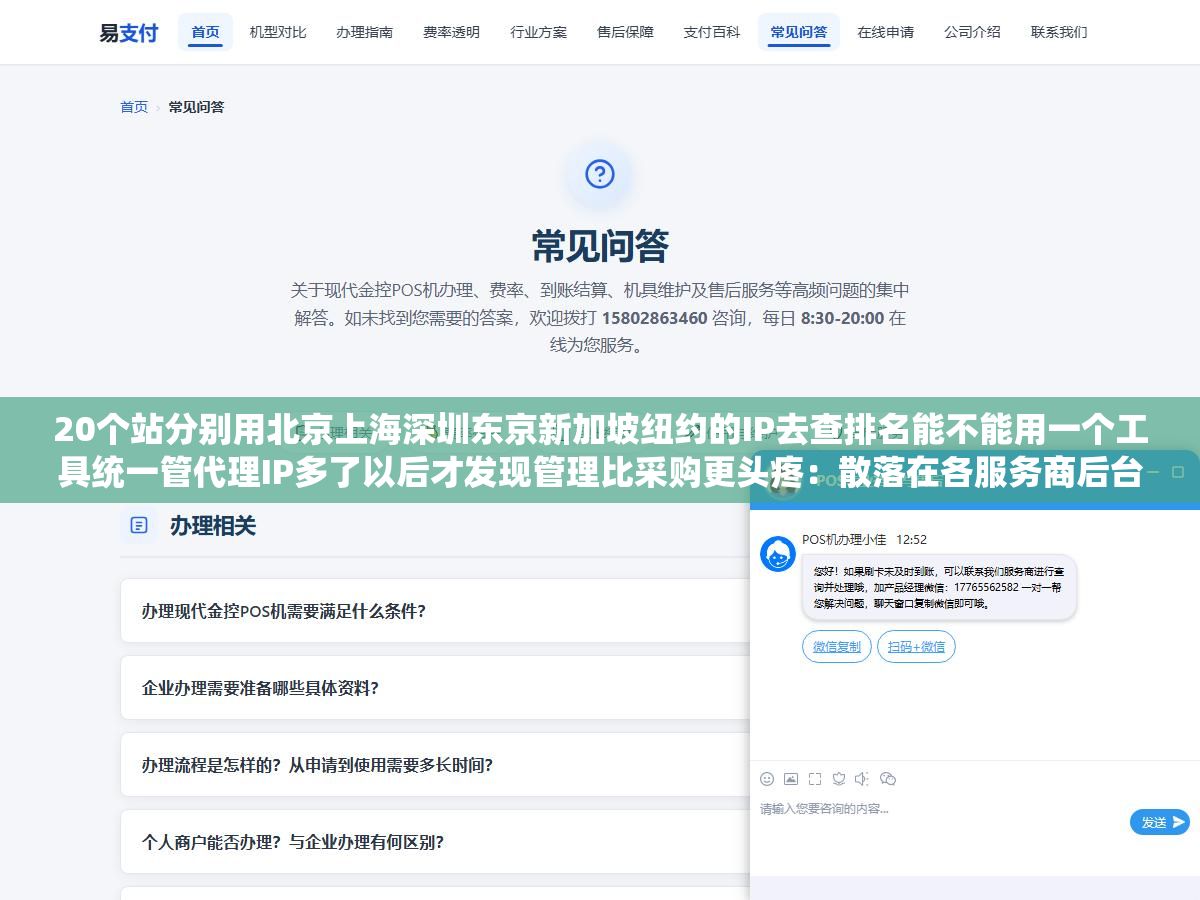Select 行业方案 in the top menu
This screenshot has width=1200, height=900.
click(539, 32)
